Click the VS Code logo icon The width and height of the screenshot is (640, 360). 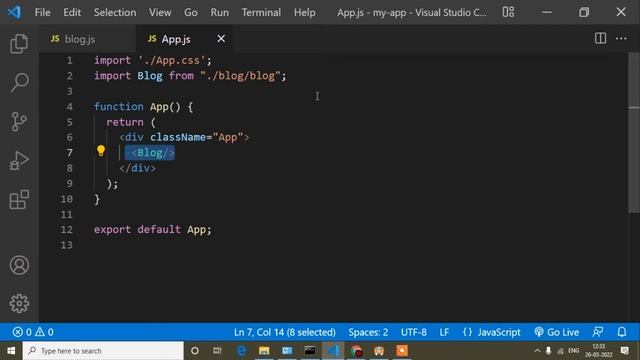[14, 12]
